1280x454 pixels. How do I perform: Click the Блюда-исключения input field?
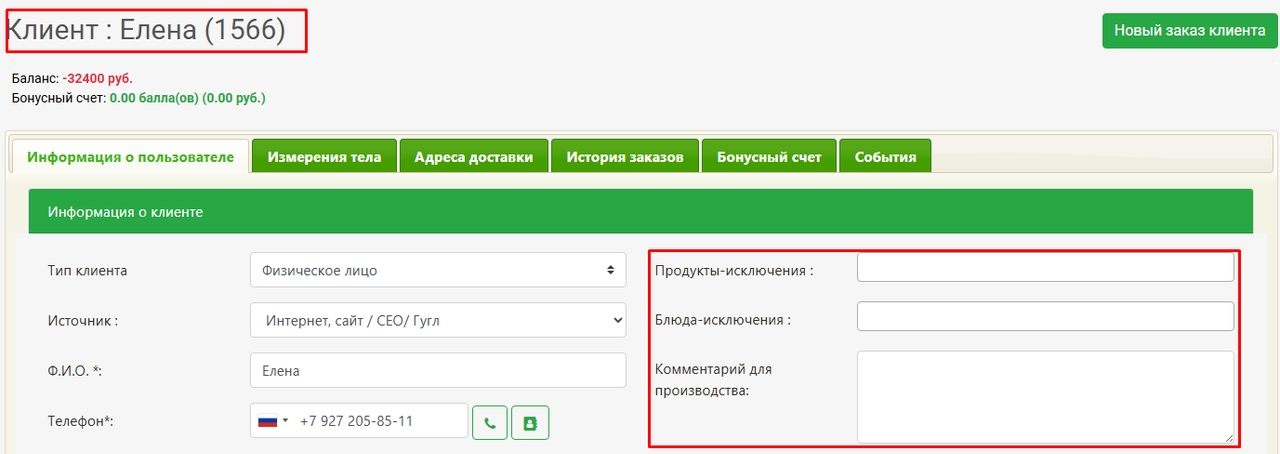coord(1045,317)
